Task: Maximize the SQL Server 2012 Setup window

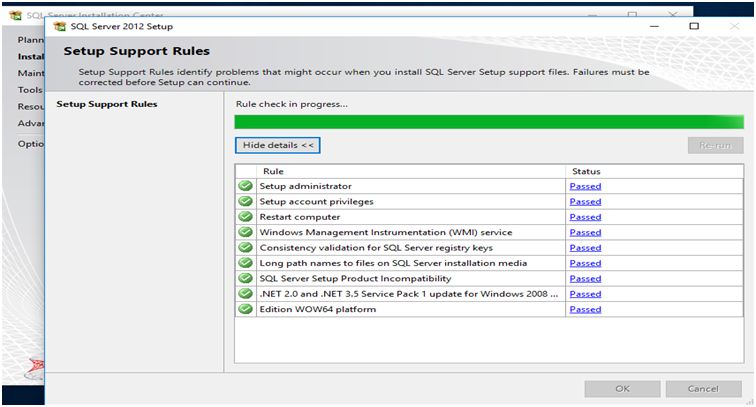Action: point(694,26)
